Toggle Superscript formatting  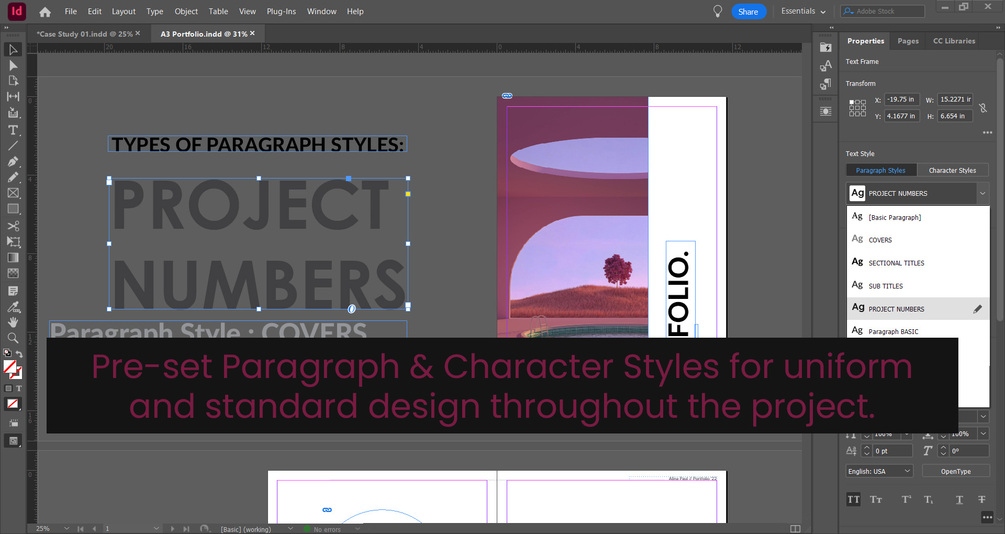tap(906, 499)
